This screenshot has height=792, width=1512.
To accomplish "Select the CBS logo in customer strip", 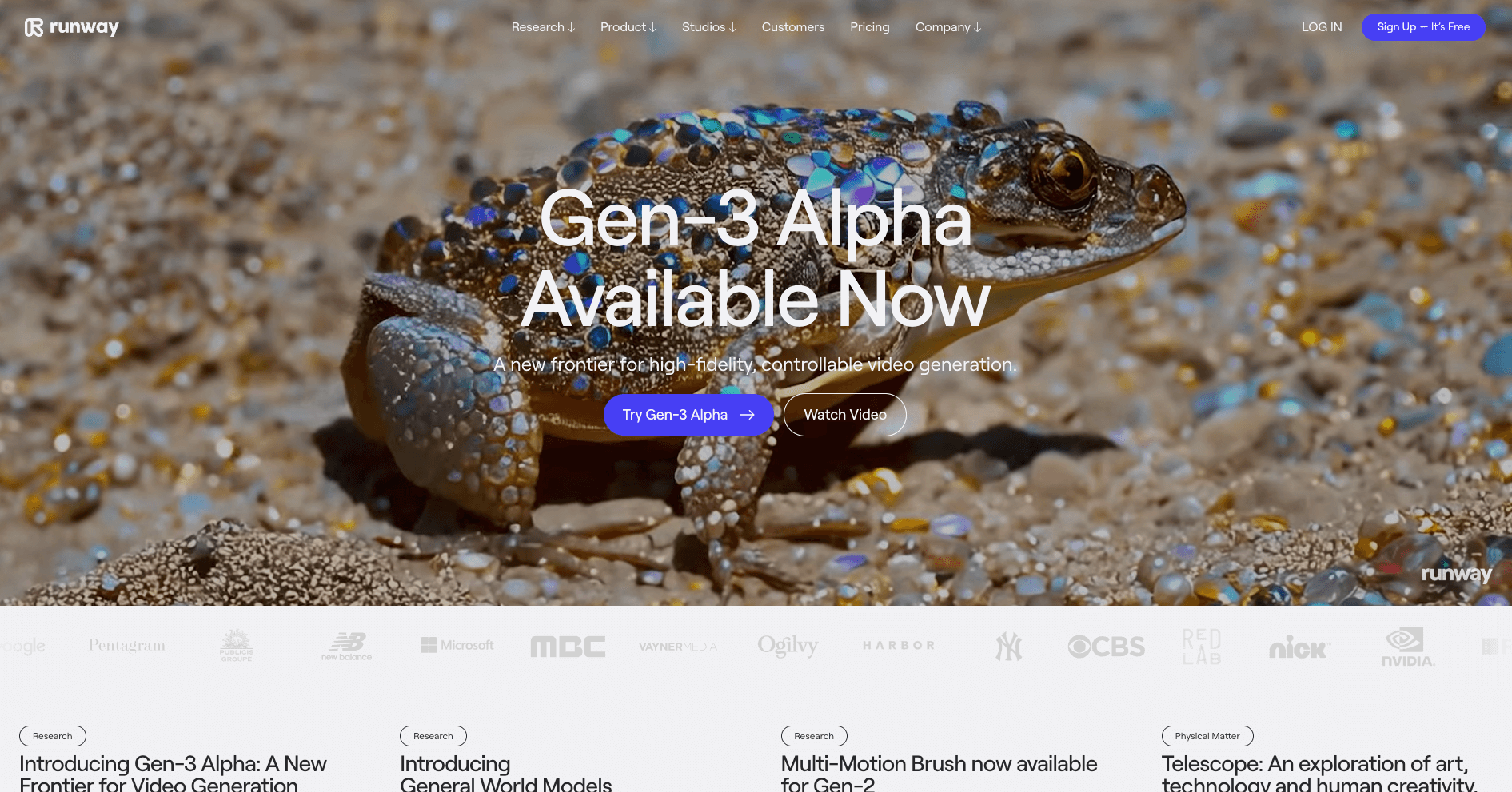I will click(1107, 647).
